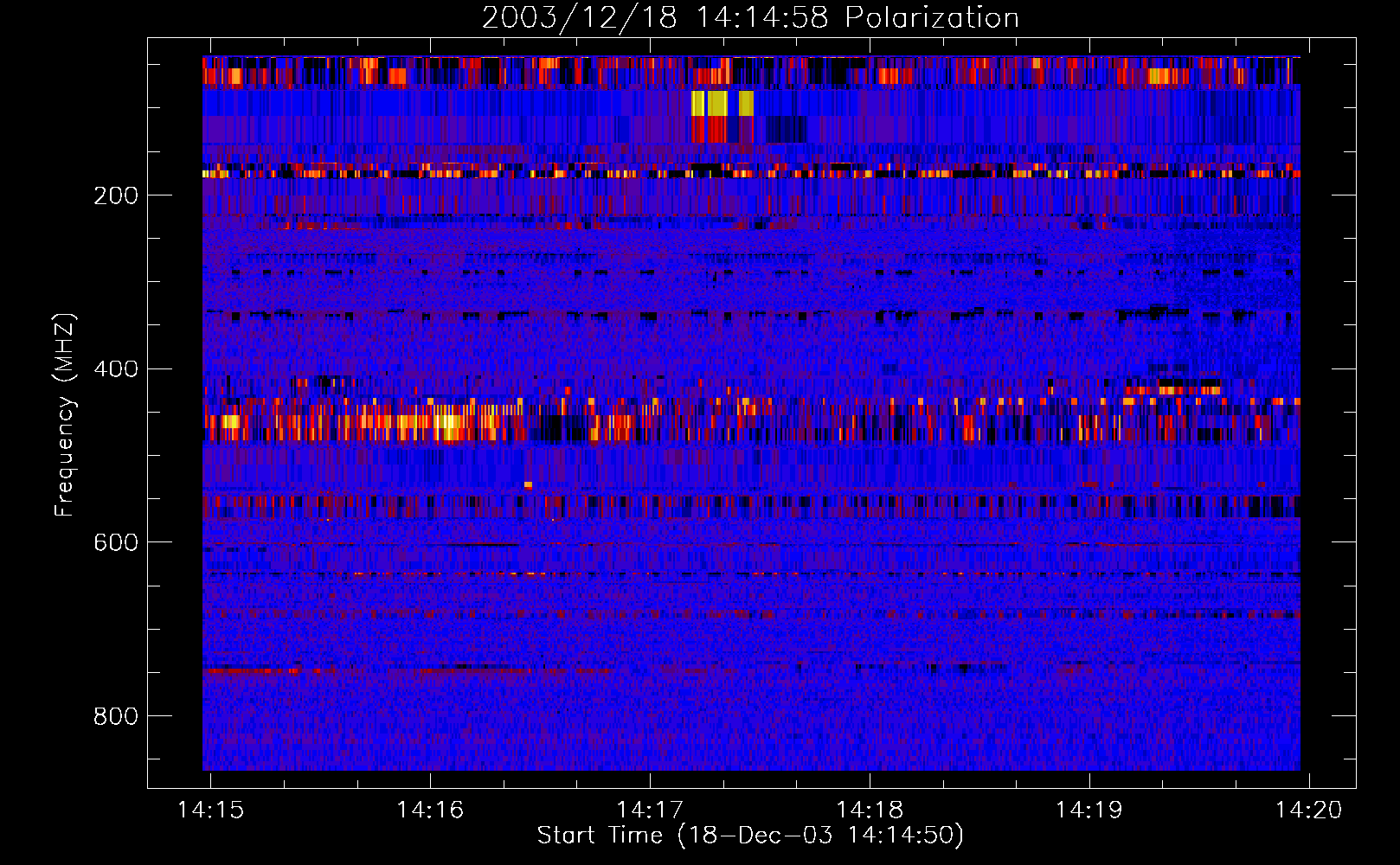Image resolution: width=1400 pixels, height=865 pixels.
Task: Click the plot title "2003/12/18 14:14:58 Polarization"
Action: coord(750,17)
